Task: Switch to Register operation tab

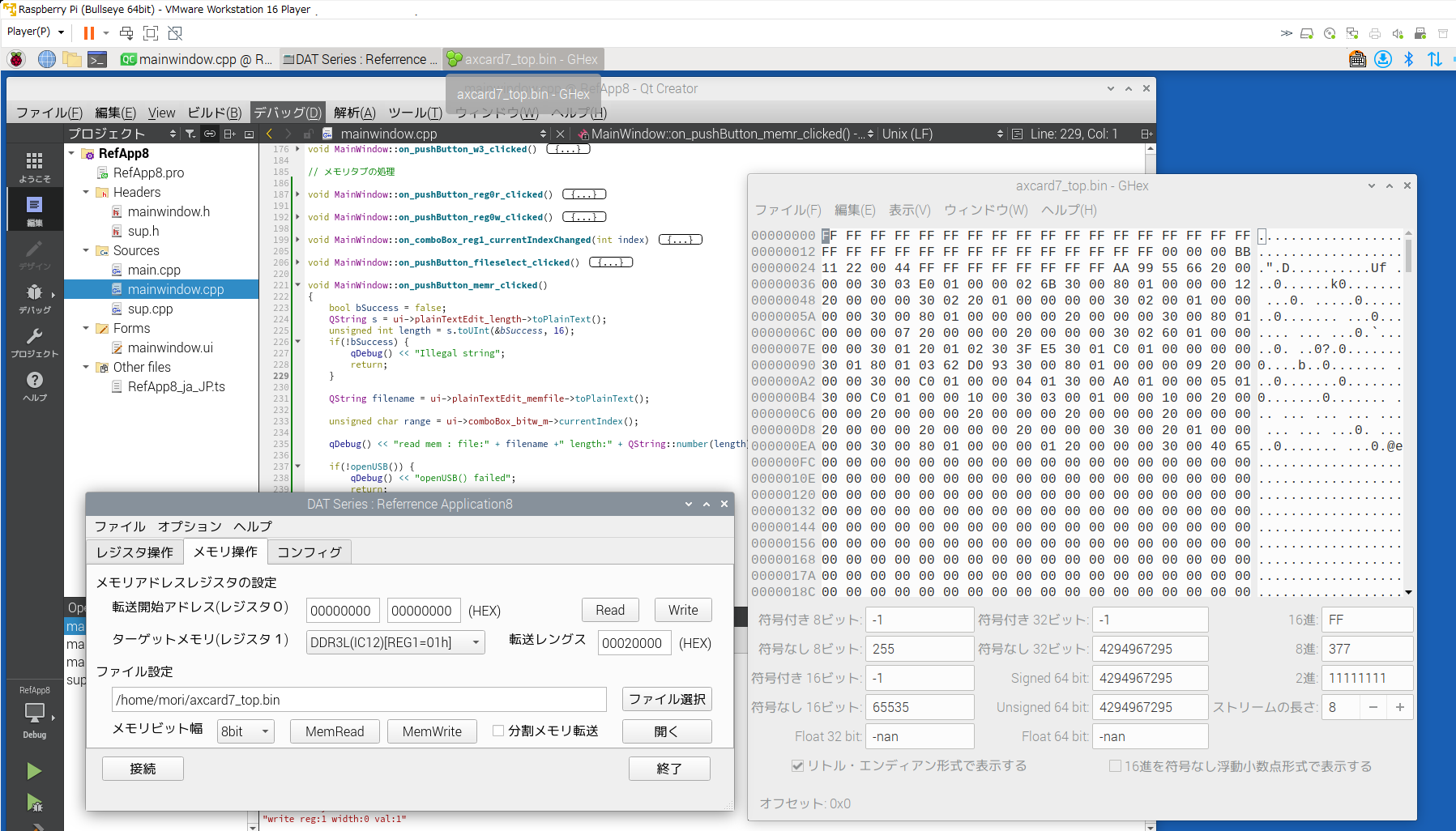Action: pyautogui.click(x=134, y=552)
